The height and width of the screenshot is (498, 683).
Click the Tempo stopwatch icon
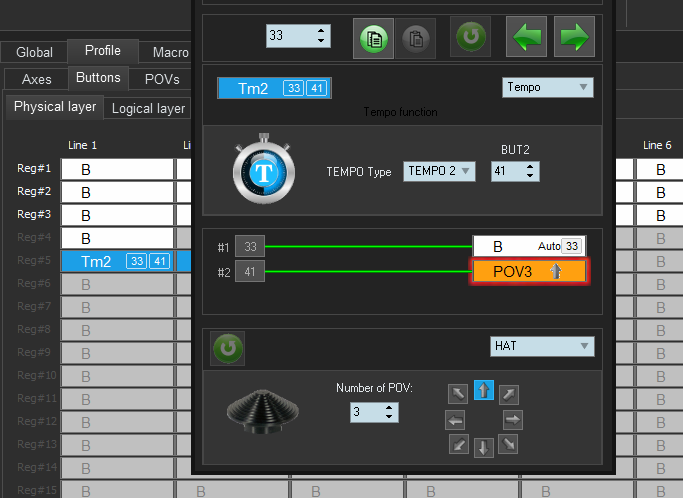pos(264,169)
